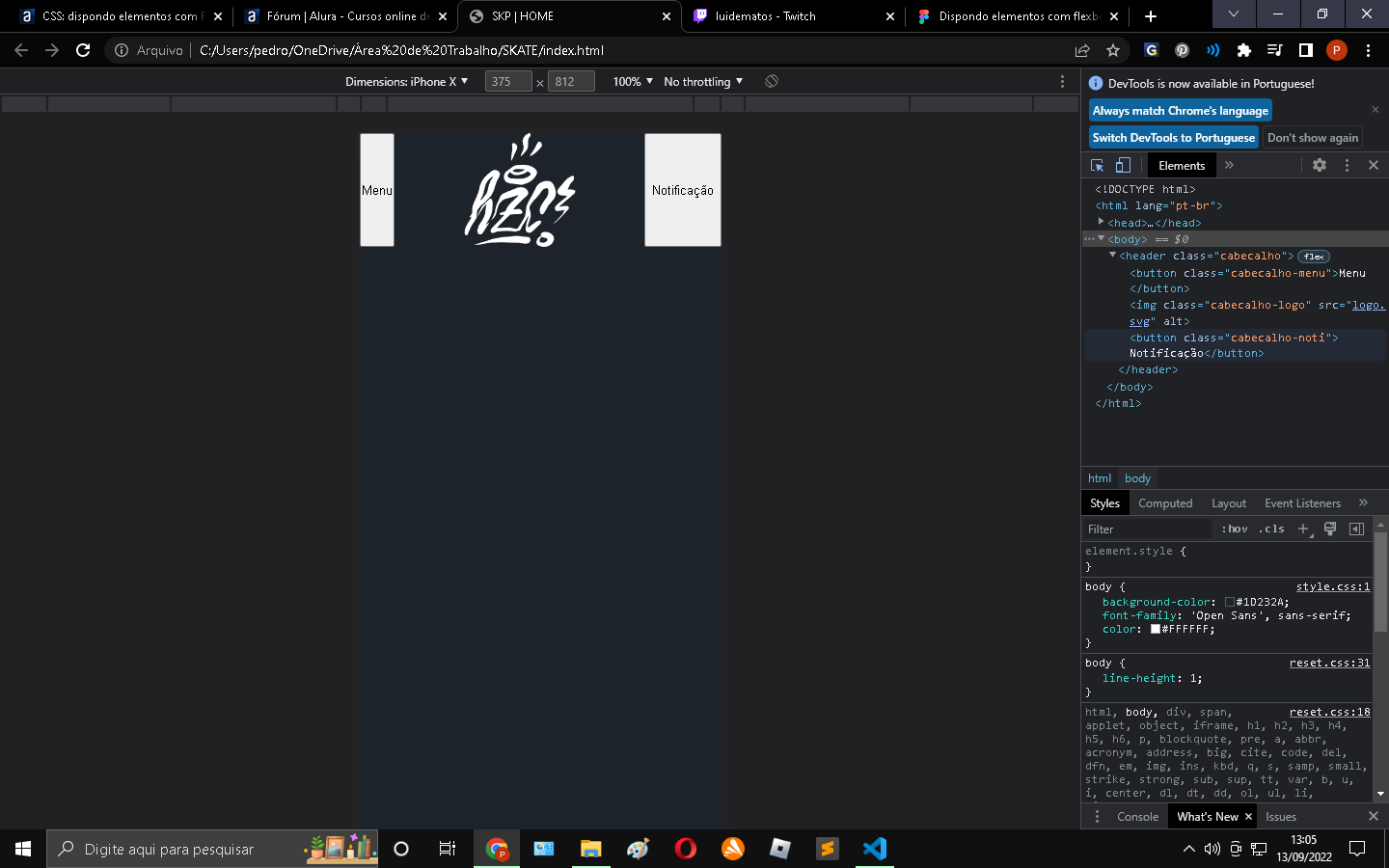This screenshot has height=868, width=1389.
Task: Collapse the header cabecalho node
Action: pos(1112,255)
